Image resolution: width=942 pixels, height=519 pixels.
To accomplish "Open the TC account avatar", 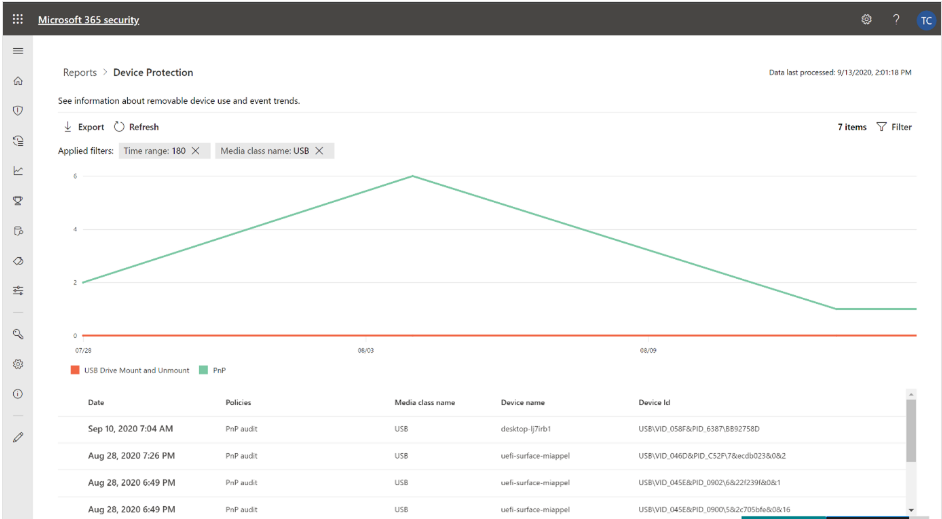I will 926,20.
